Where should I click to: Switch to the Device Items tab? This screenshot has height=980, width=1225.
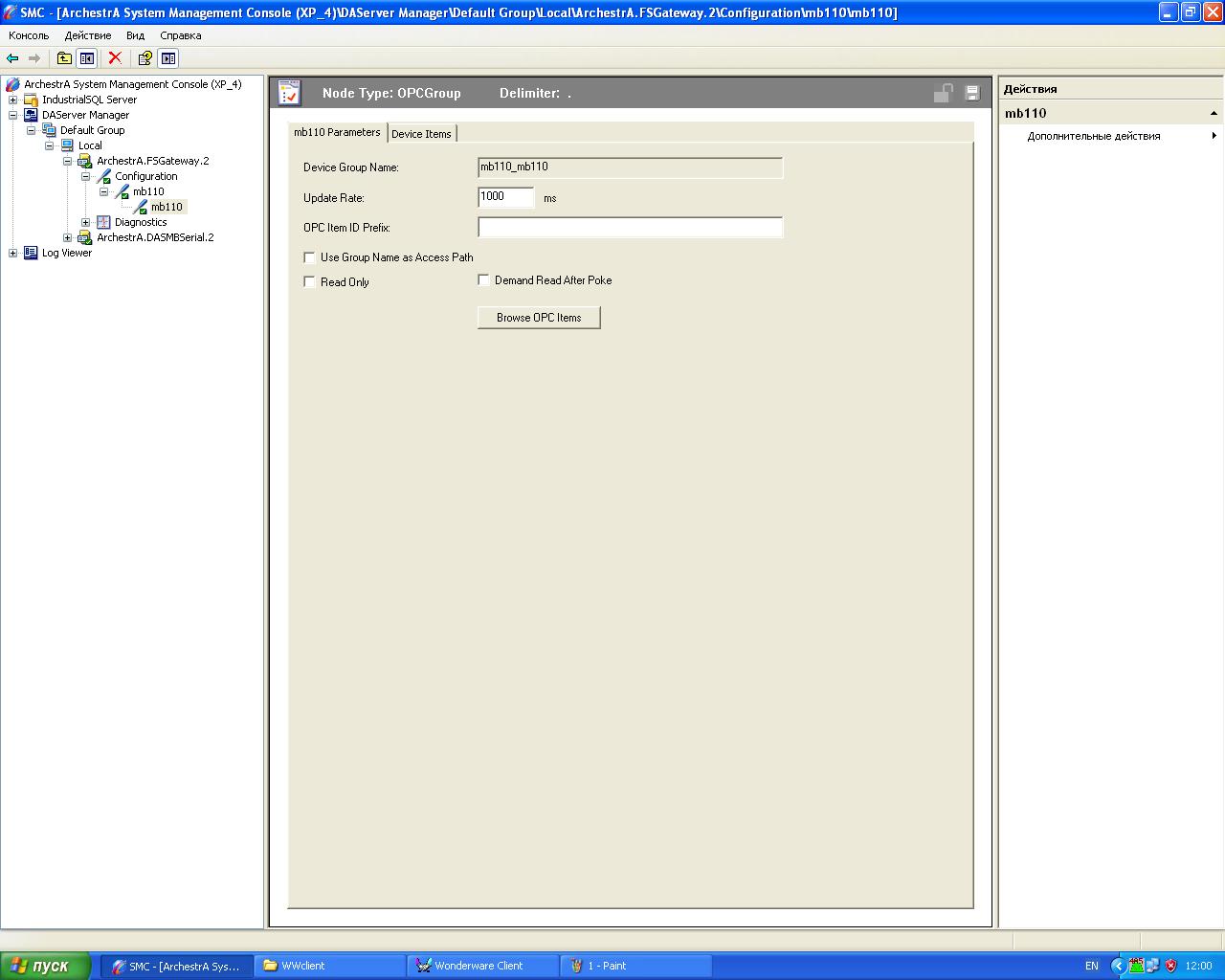[421, 134]
